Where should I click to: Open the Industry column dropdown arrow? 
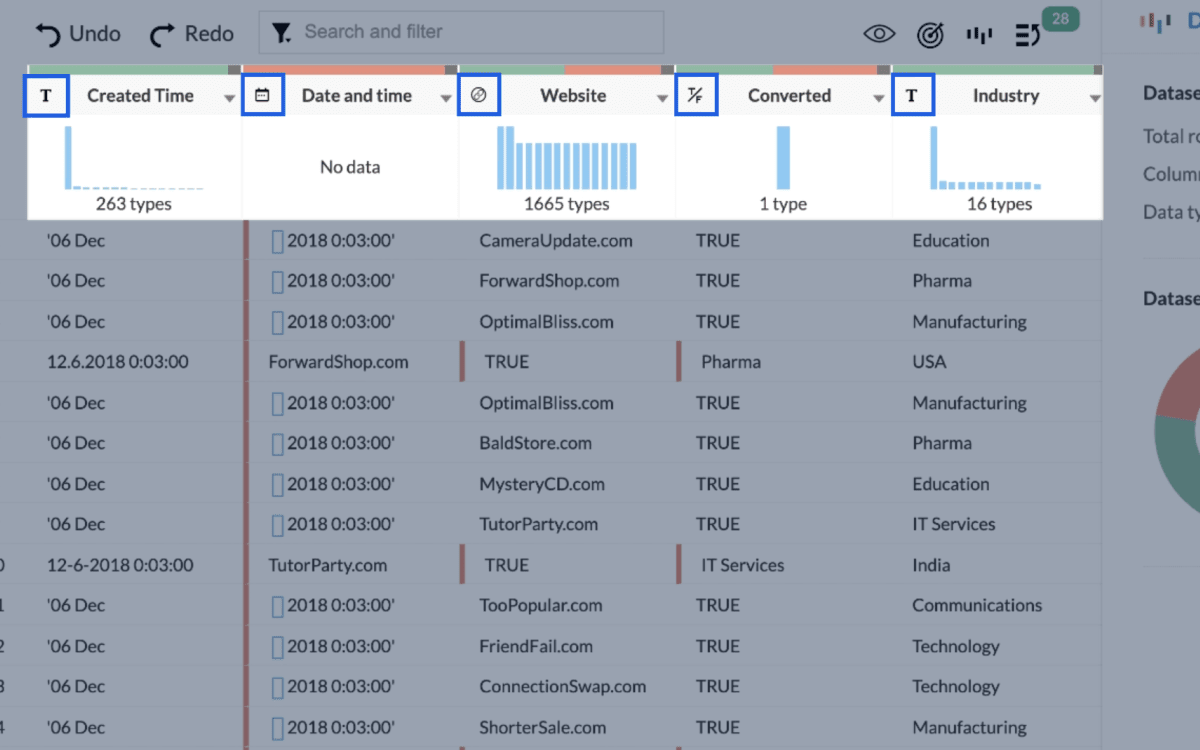pyautogui.click(x=1095, y=98)
